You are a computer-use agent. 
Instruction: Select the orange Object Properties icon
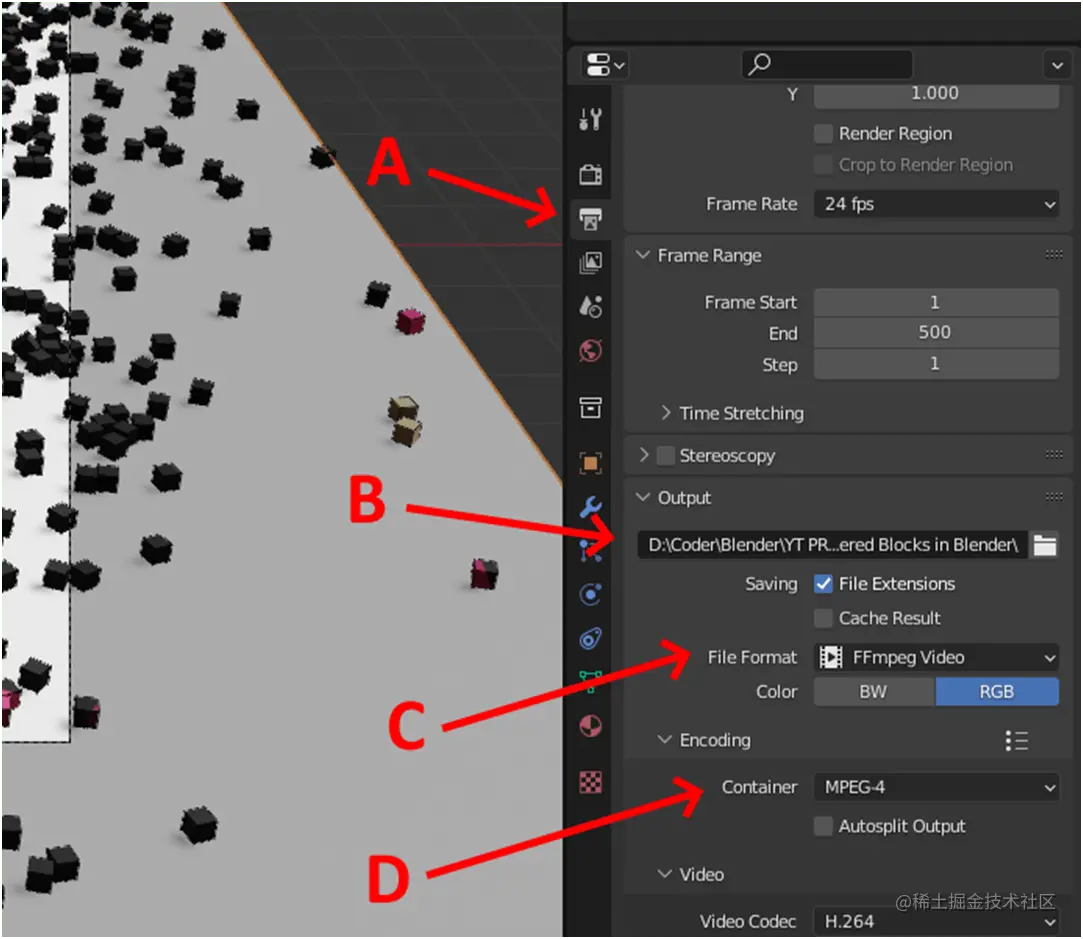coord(590,463)
